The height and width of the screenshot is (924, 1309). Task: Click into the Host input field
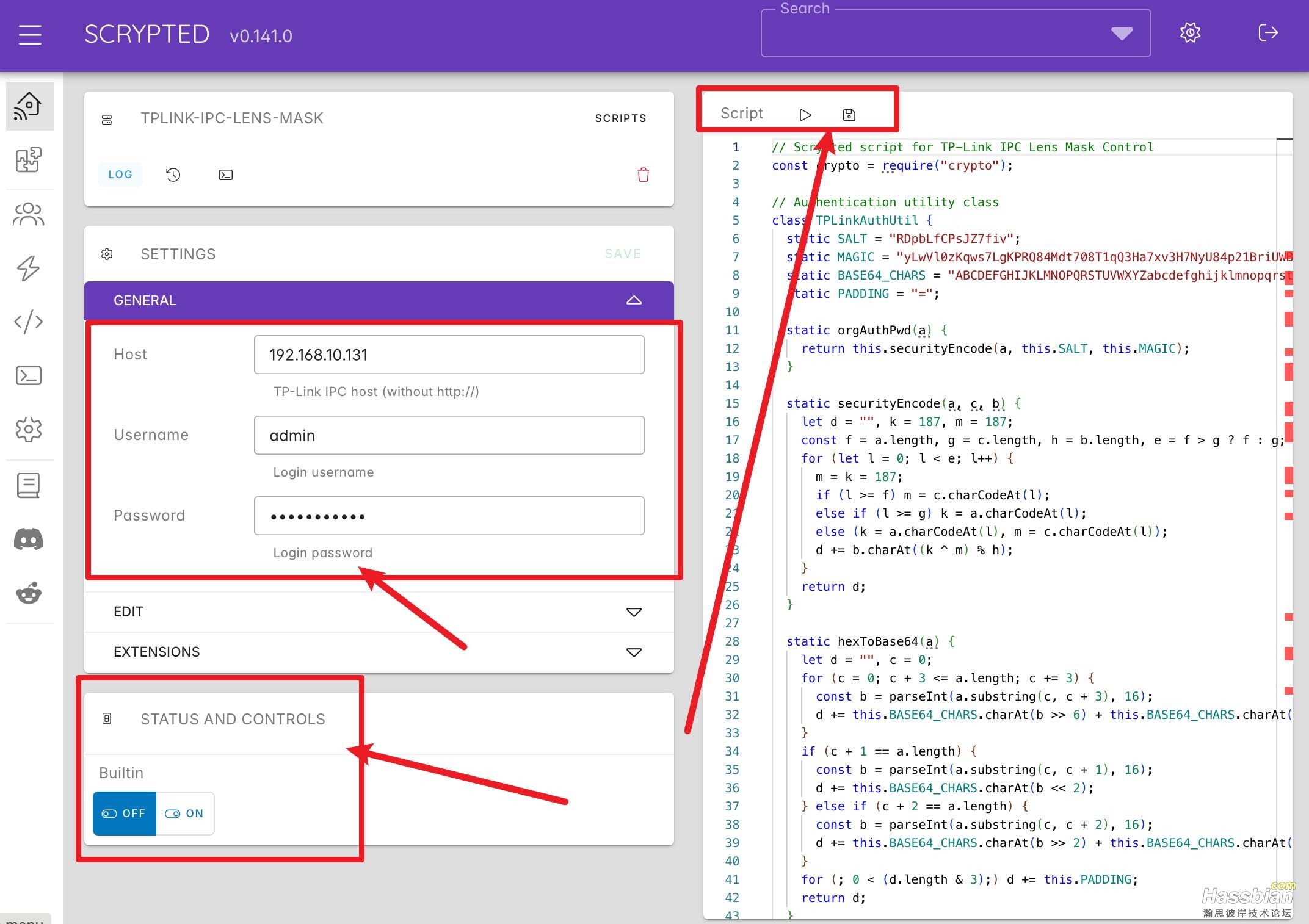click(x=449, y=355)
